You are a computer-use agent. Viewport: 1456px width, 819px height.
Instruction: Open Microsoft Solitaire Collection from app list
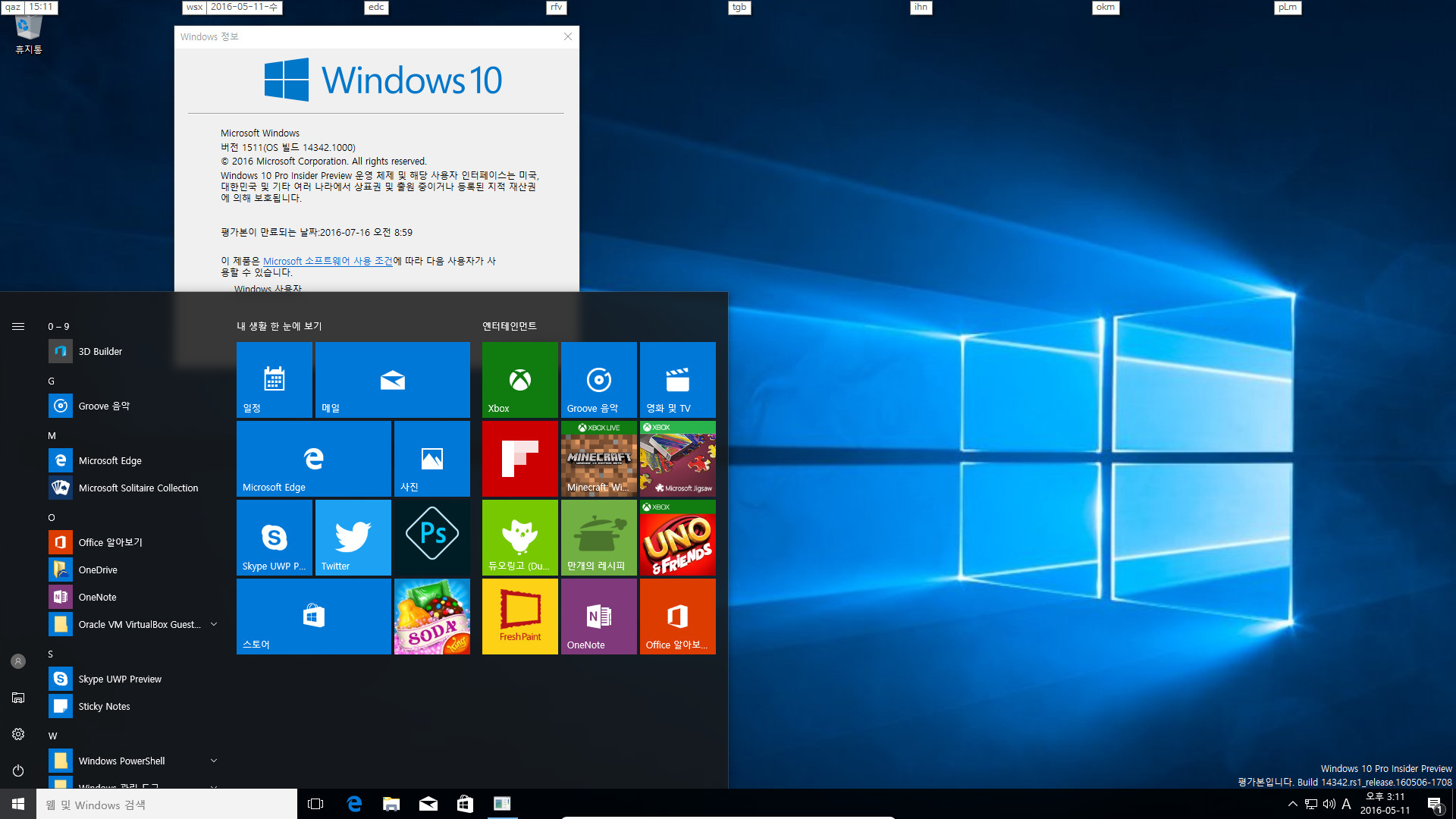(133, 488)
